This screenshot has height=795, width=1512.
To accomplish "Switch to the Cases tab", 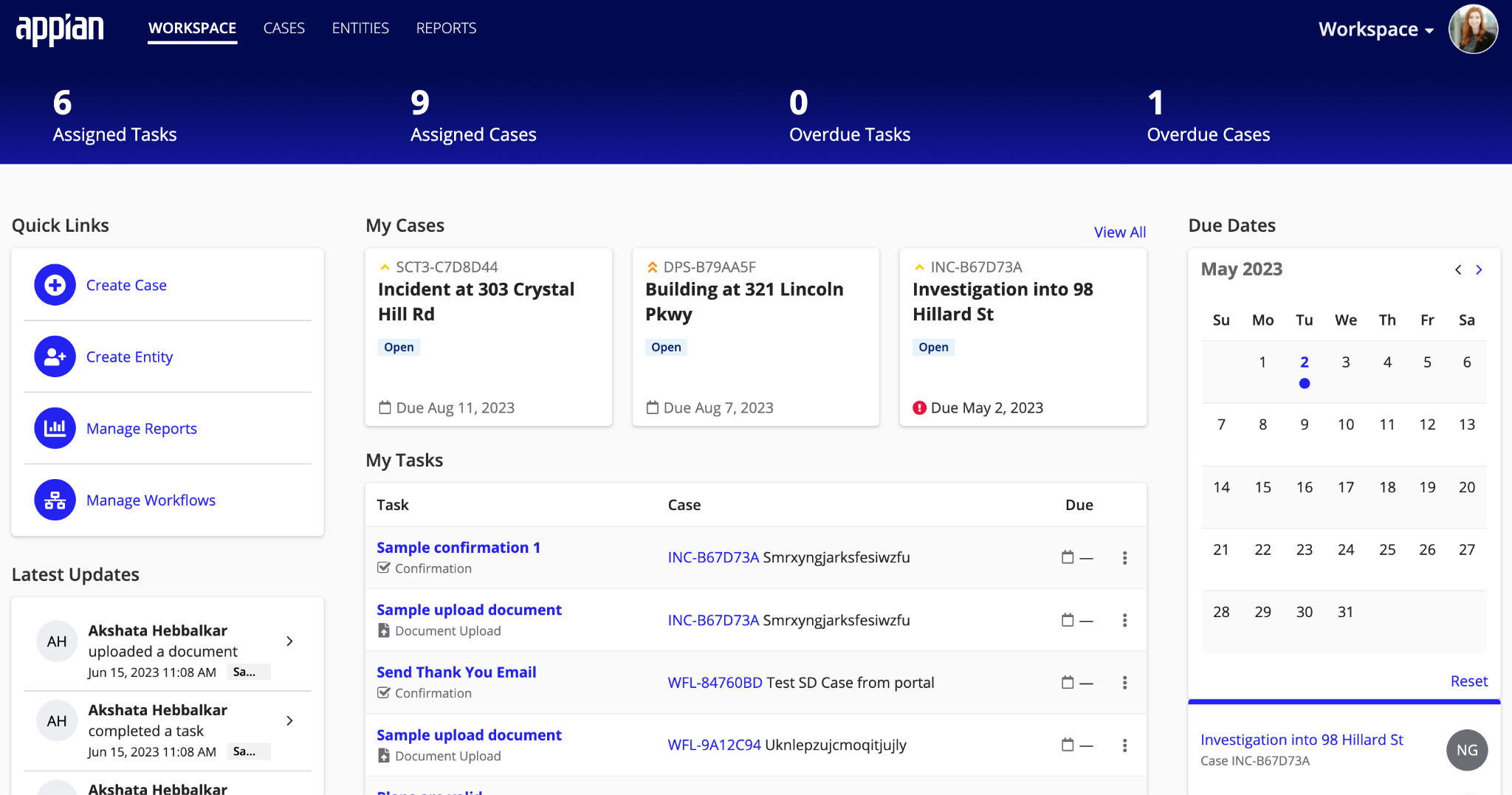I will pyautogui.click(x=283, y=28).
